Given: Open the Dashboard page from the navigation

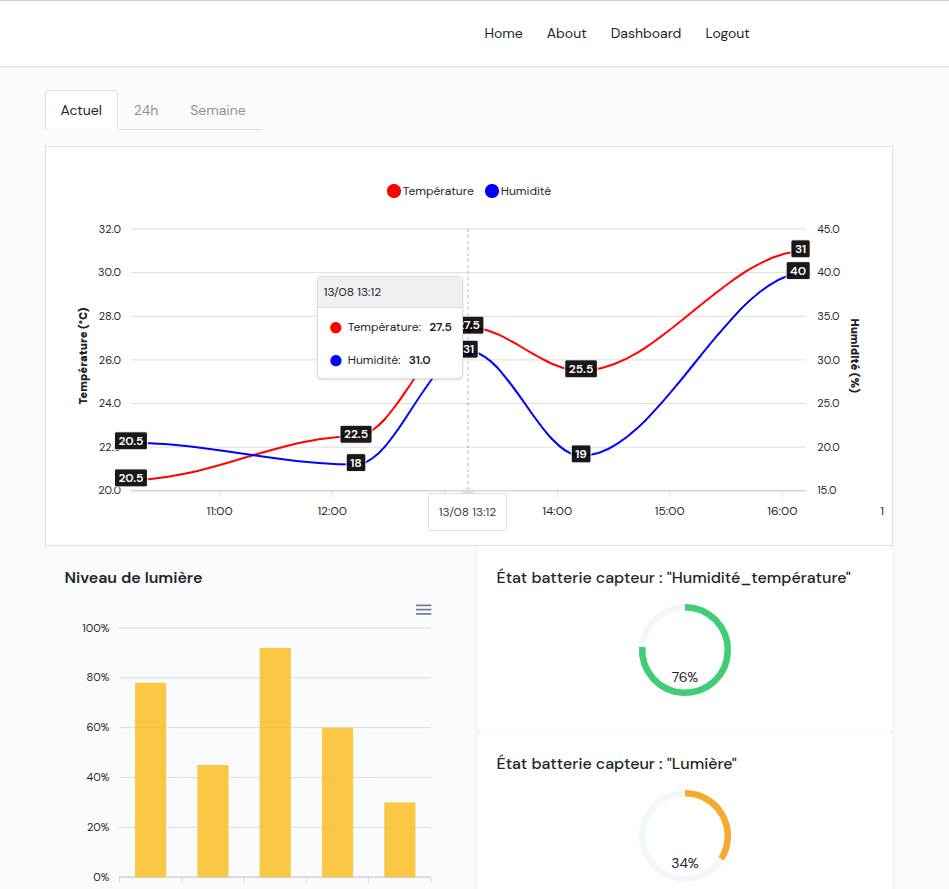Looking at the screenshot, I should click(x=645, y=33).
